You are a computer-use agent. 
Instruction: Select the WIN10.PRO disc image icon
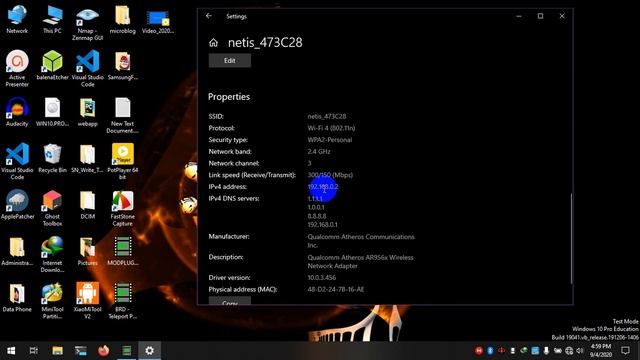52,112
